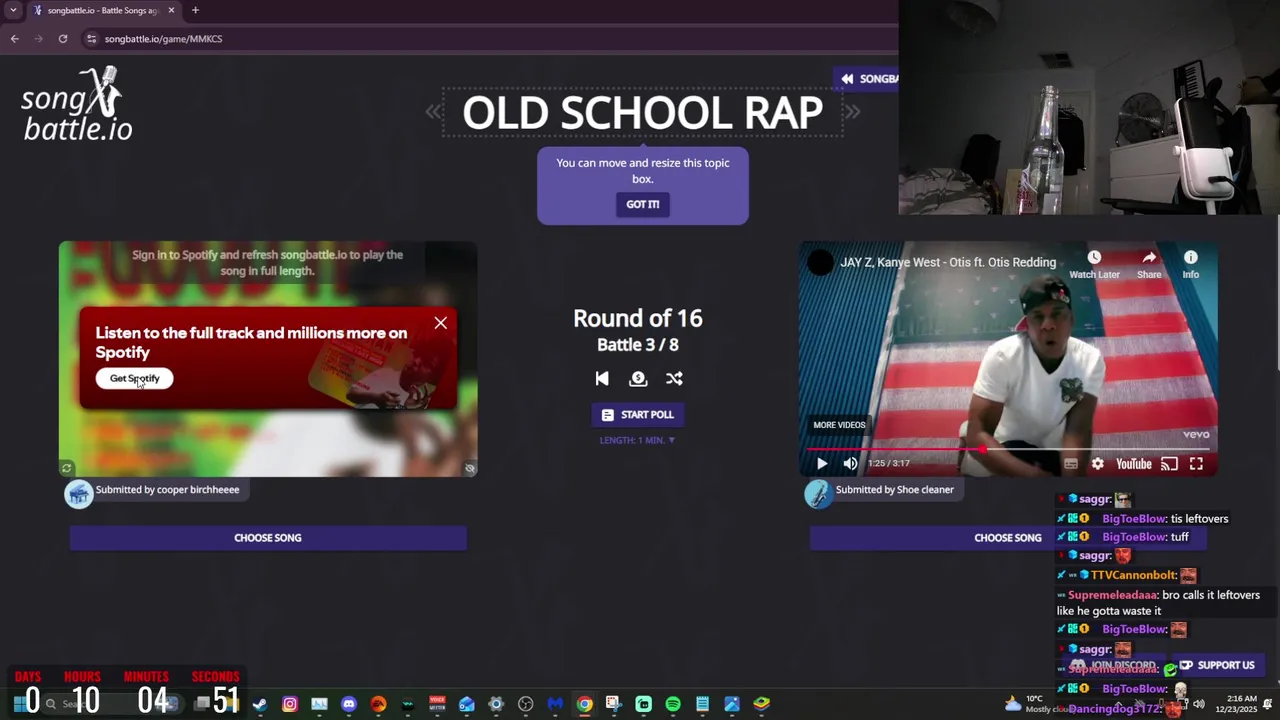
Task: Close the songbattle.io tab
Action: coord(171,10)
